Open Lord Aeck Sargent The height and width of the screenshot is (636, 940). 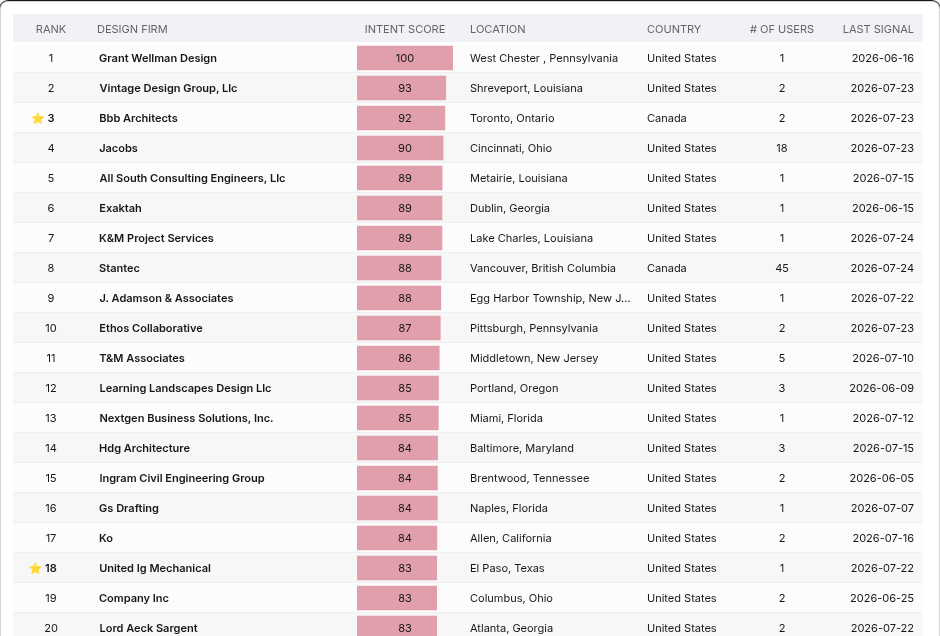coord(148,628)
